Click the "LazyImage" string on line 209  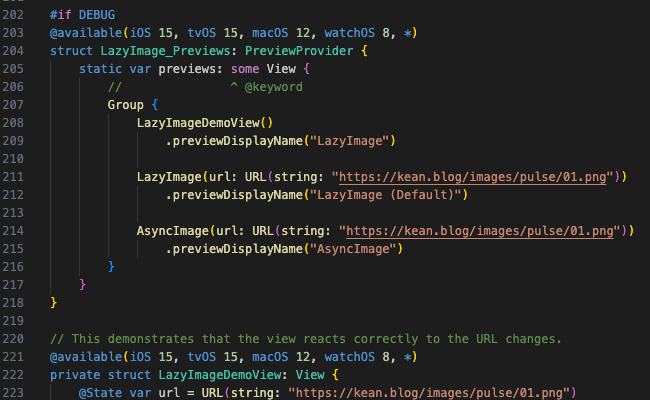349,141
